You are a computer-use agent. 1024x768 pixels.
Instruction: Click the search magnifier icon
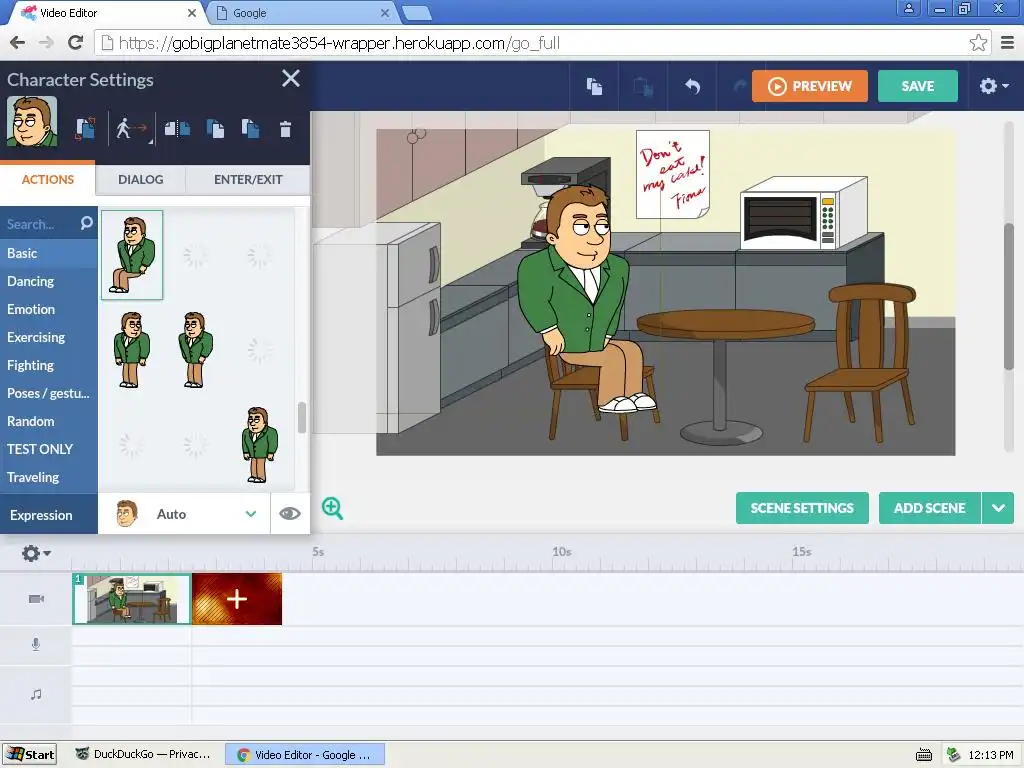coord(86,223)
